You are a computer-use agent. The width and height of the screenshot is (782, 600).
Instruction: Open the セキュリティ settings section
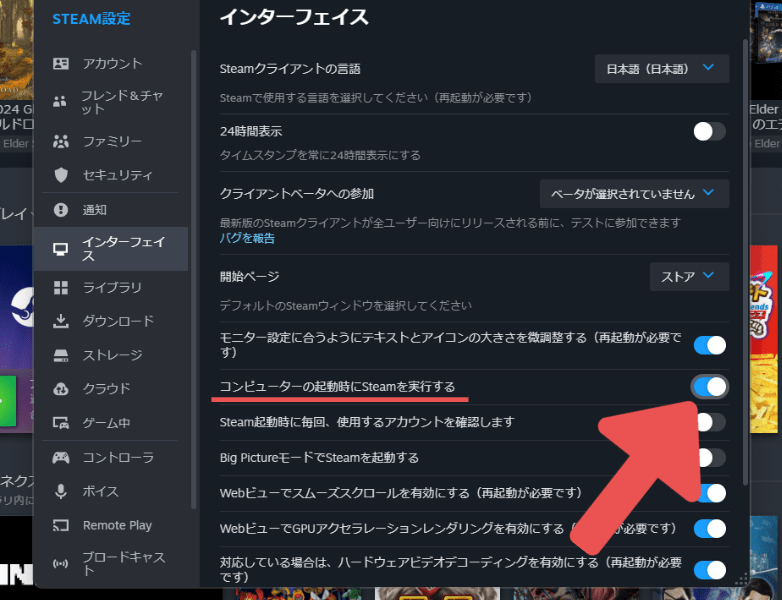[x=111, y=175]
